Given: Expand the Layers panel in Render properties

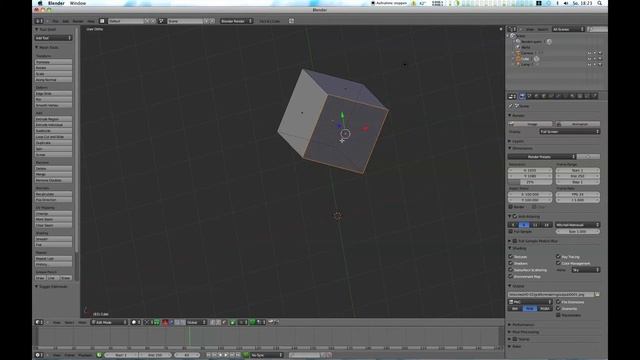Looking at the screenshot, I should point(518,141).
